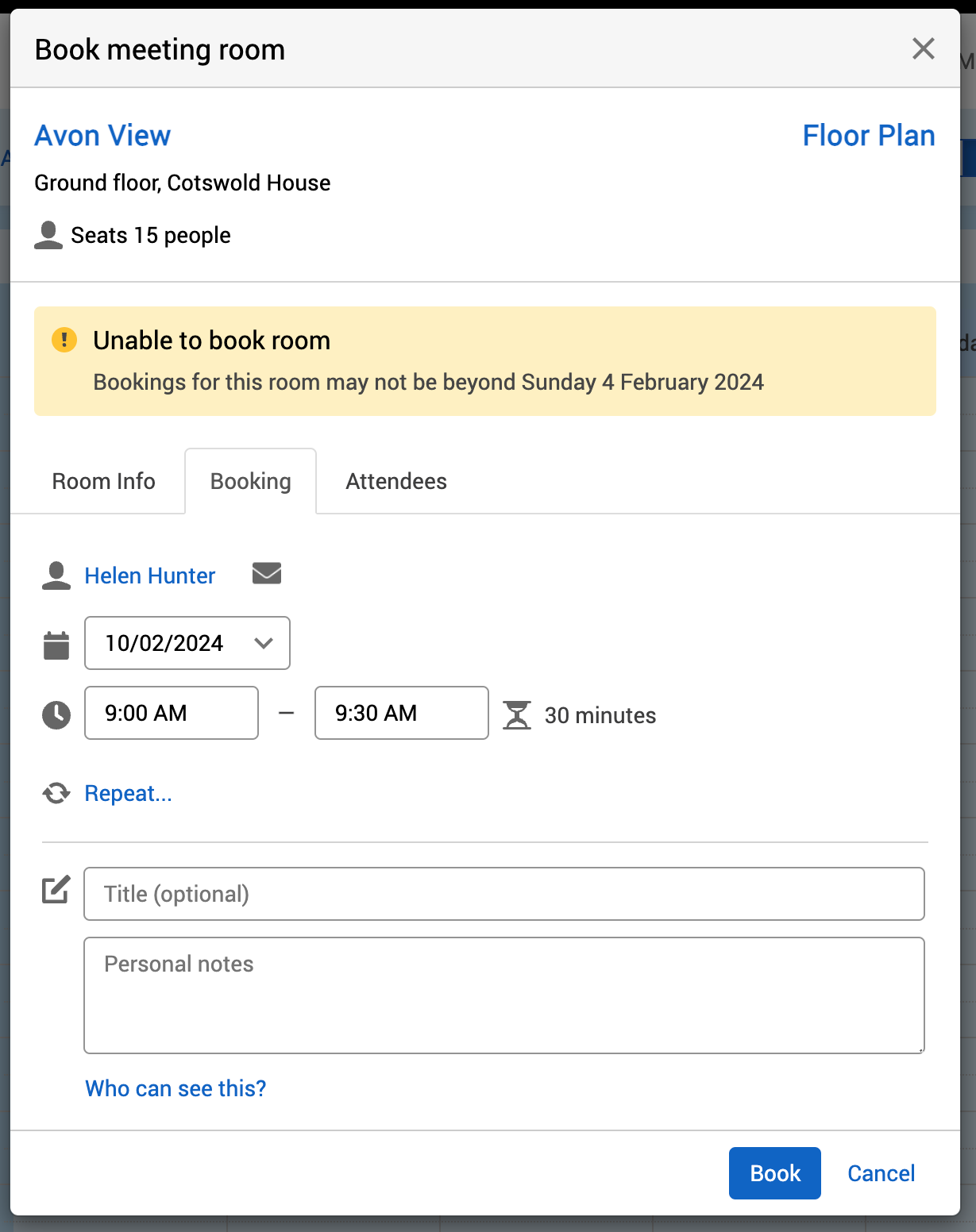Switch to the Room Info tab

pyautogui.click(x=103, y=481)
